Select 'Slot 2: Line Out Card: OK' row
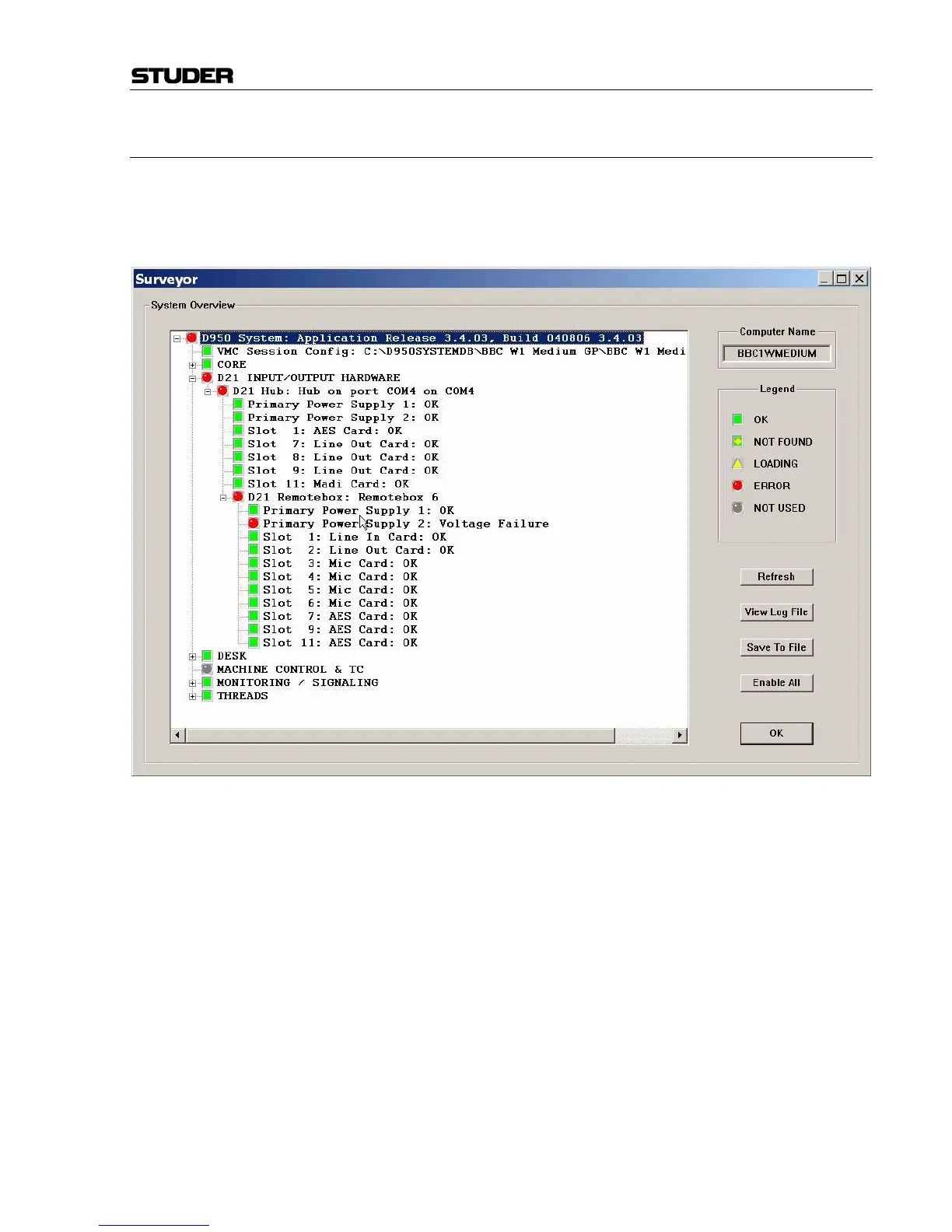This screenshot has width=952, height=1232. pos(359,550)
